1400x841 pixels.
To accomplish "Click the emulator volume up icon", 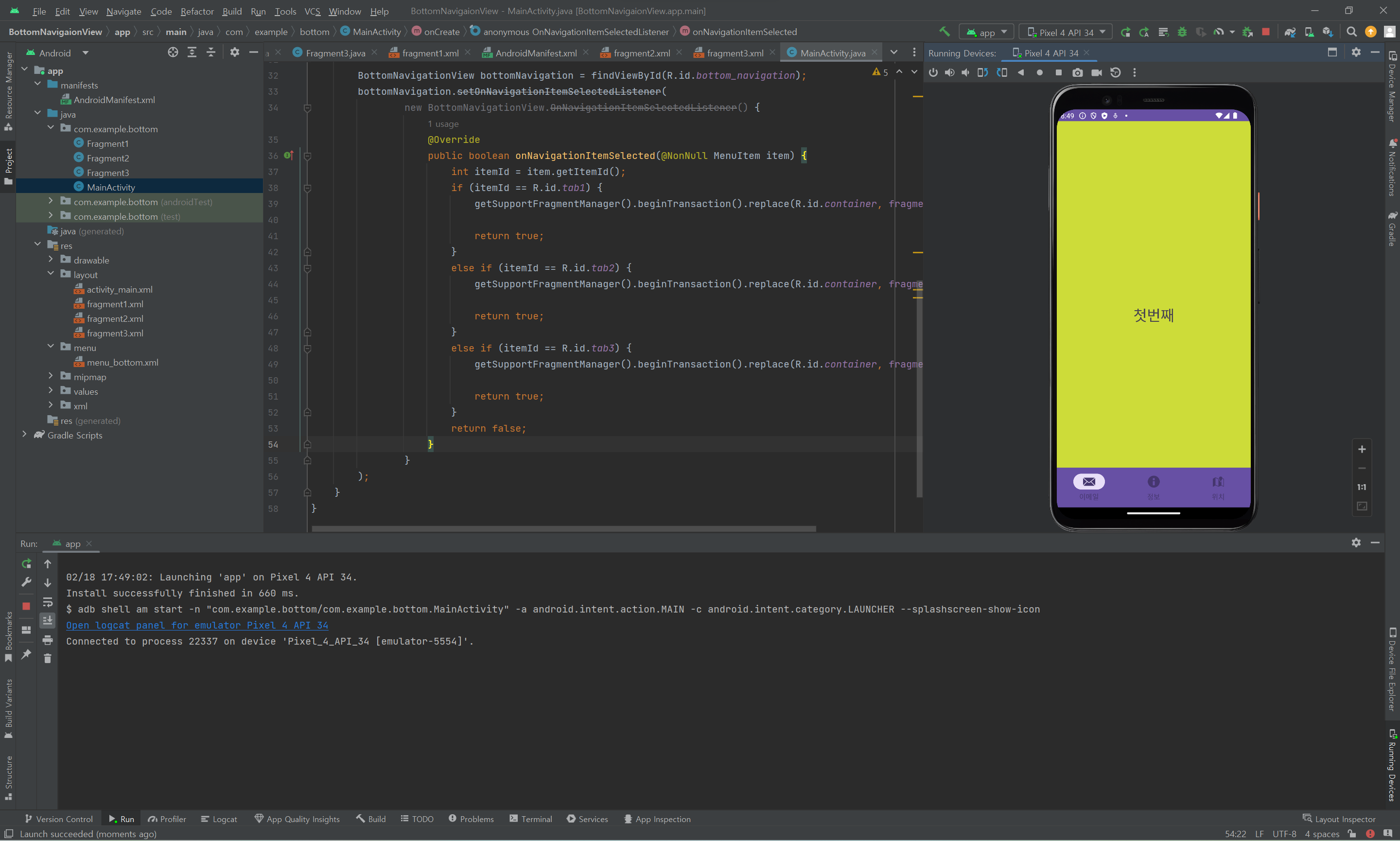I will point(949,72).
